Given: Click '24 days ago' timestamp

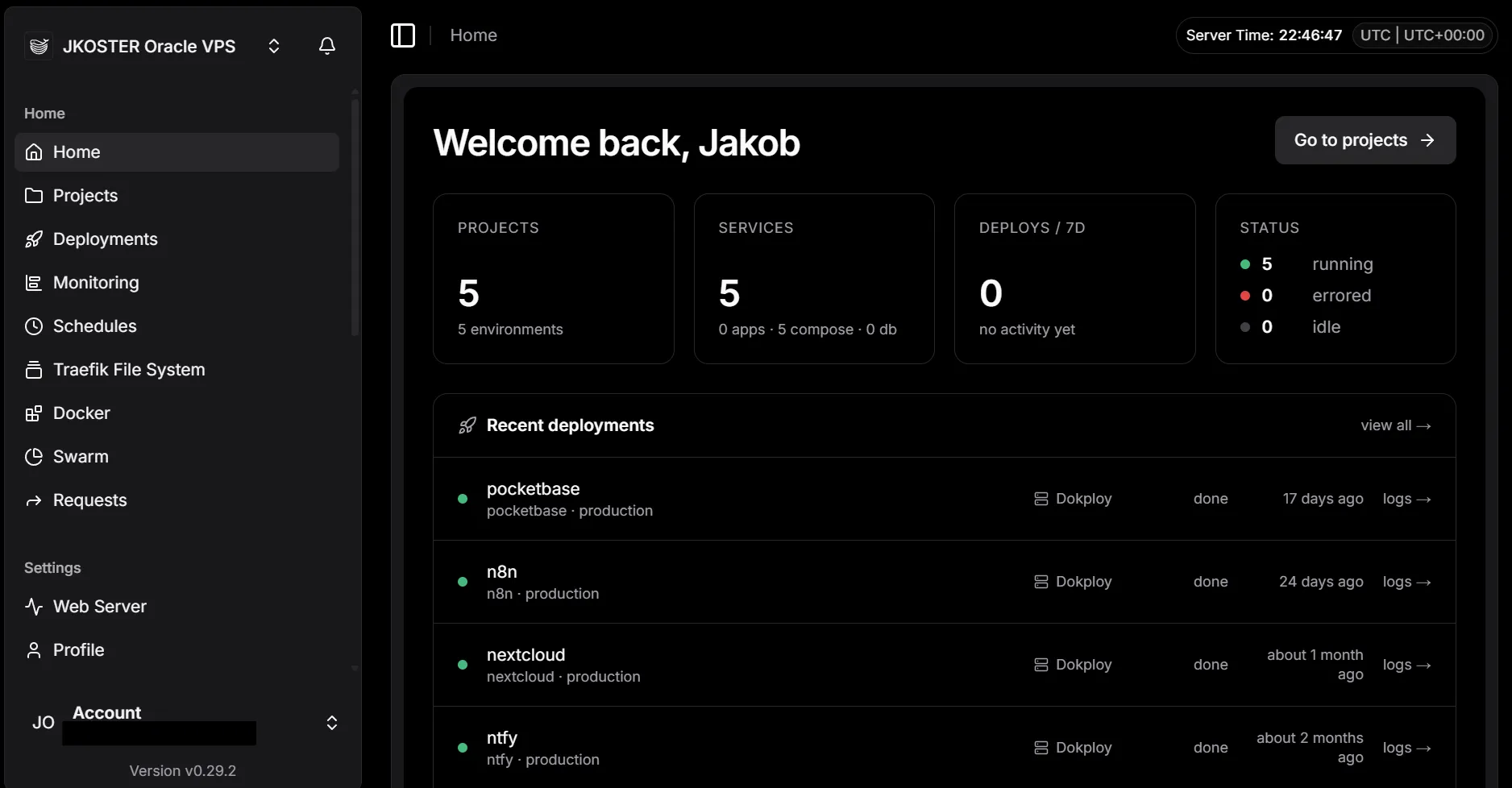Looking at the screenshot, I should (1322, 582).
